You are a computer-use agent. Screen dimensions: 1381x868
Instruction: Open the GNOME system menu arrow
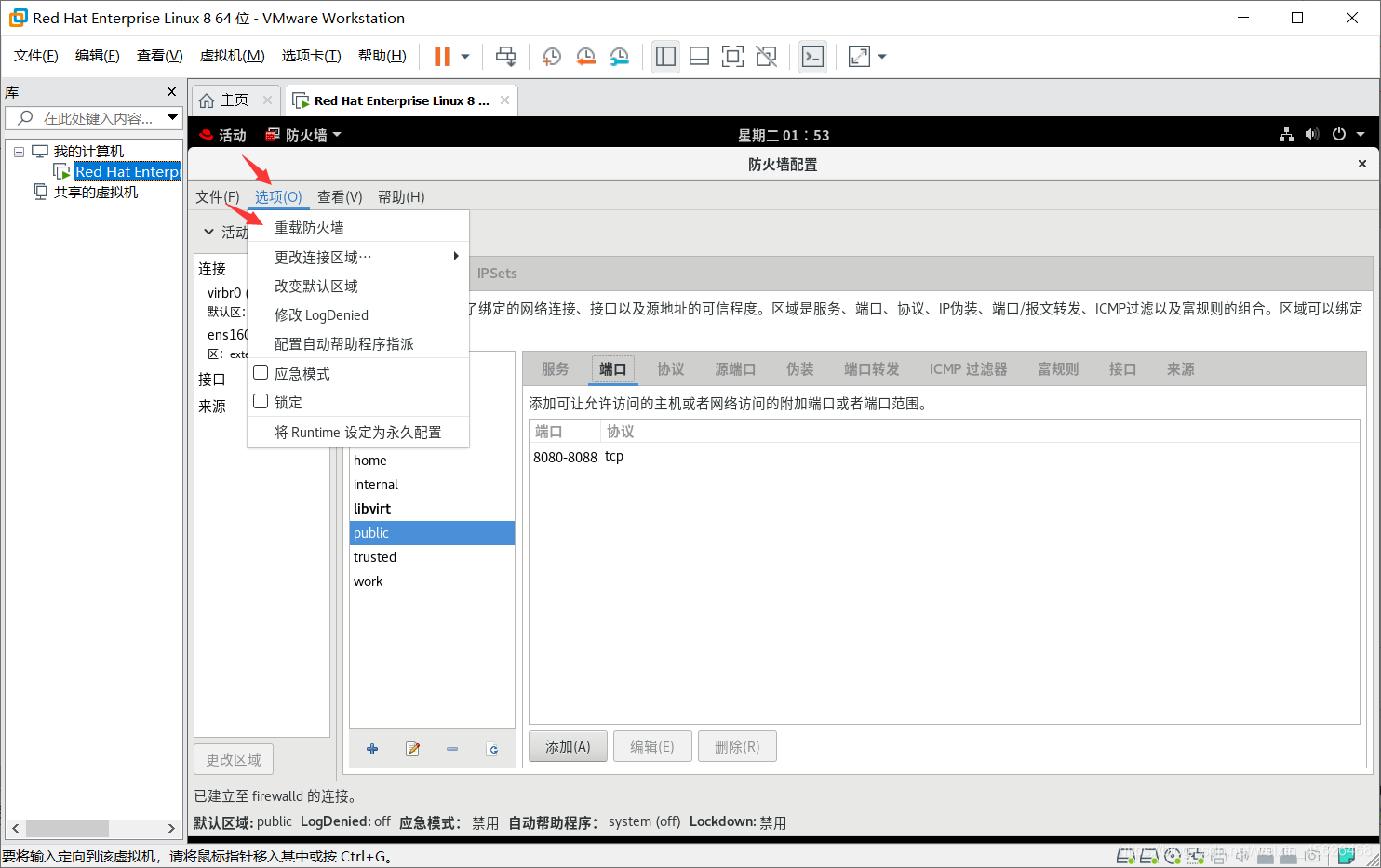click(x=1361, y=134)
